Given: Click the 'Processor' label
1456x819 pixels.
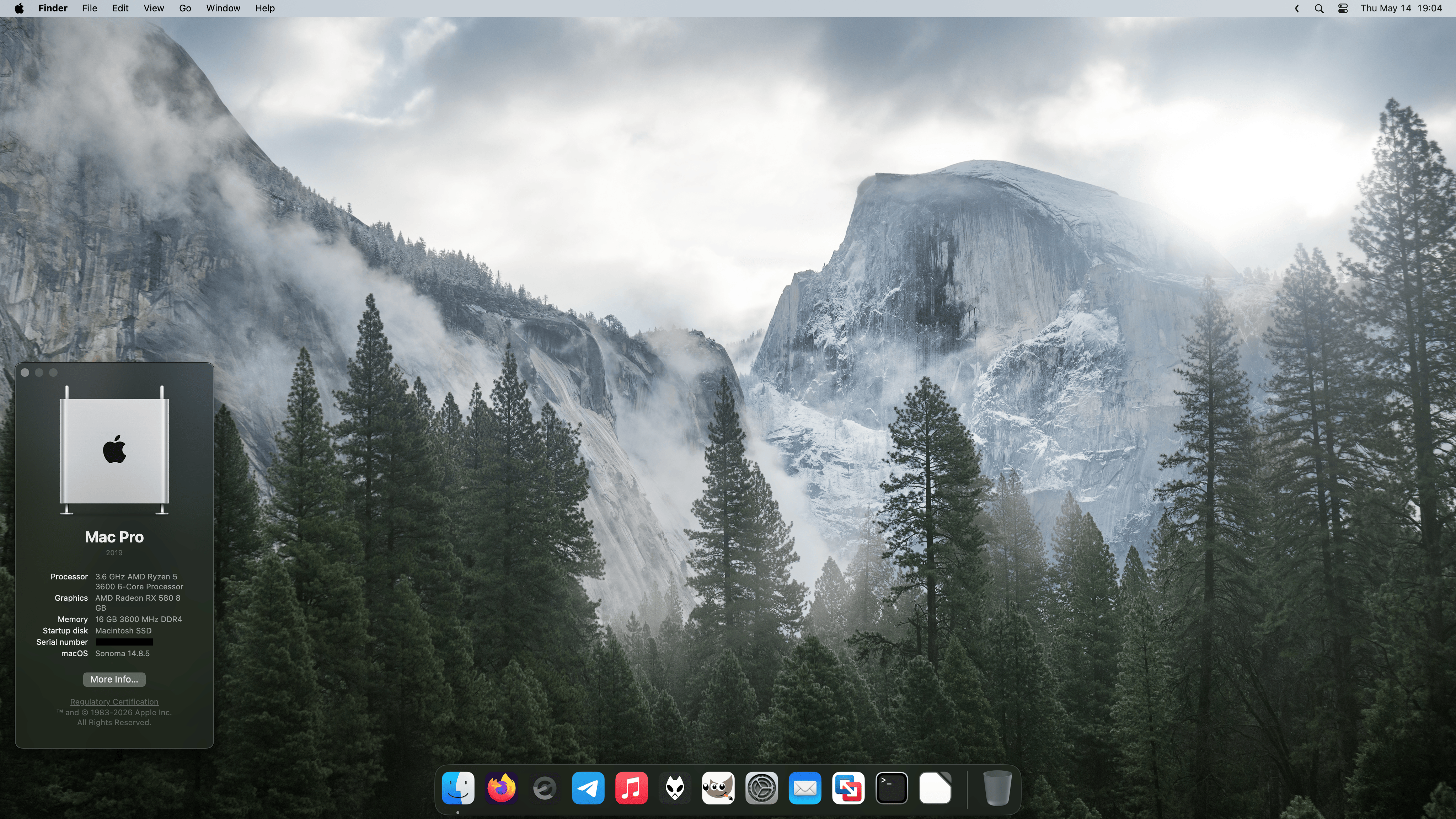Looking at the screenshot, I should tap(69, 577).
